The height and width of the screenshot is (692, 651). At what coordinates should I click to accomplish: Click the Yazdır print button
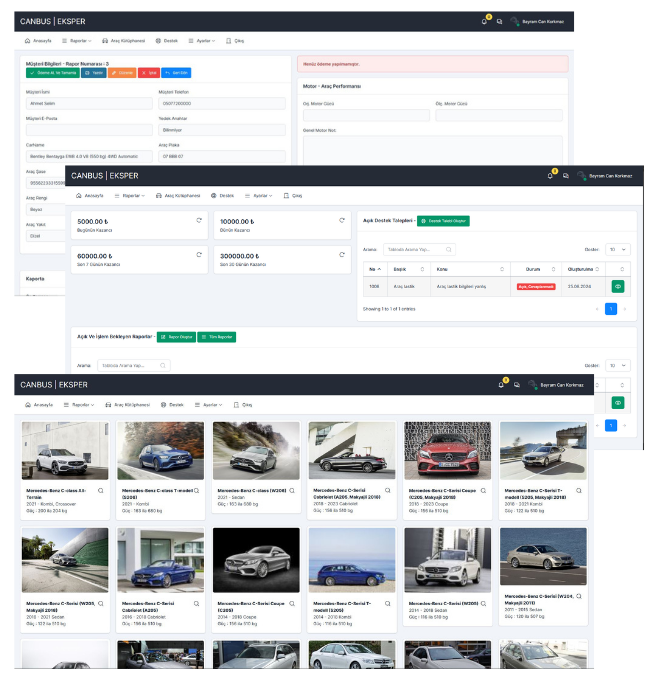(x=94, y=73)
